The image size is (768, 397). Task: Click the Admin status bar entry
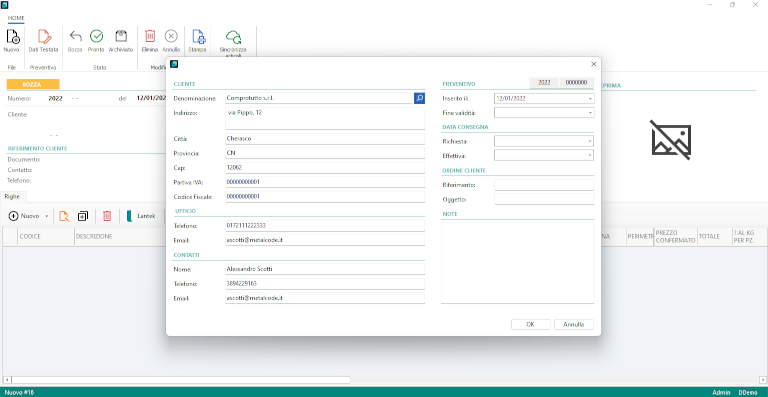pyautogui.click(x=721, y=393)
